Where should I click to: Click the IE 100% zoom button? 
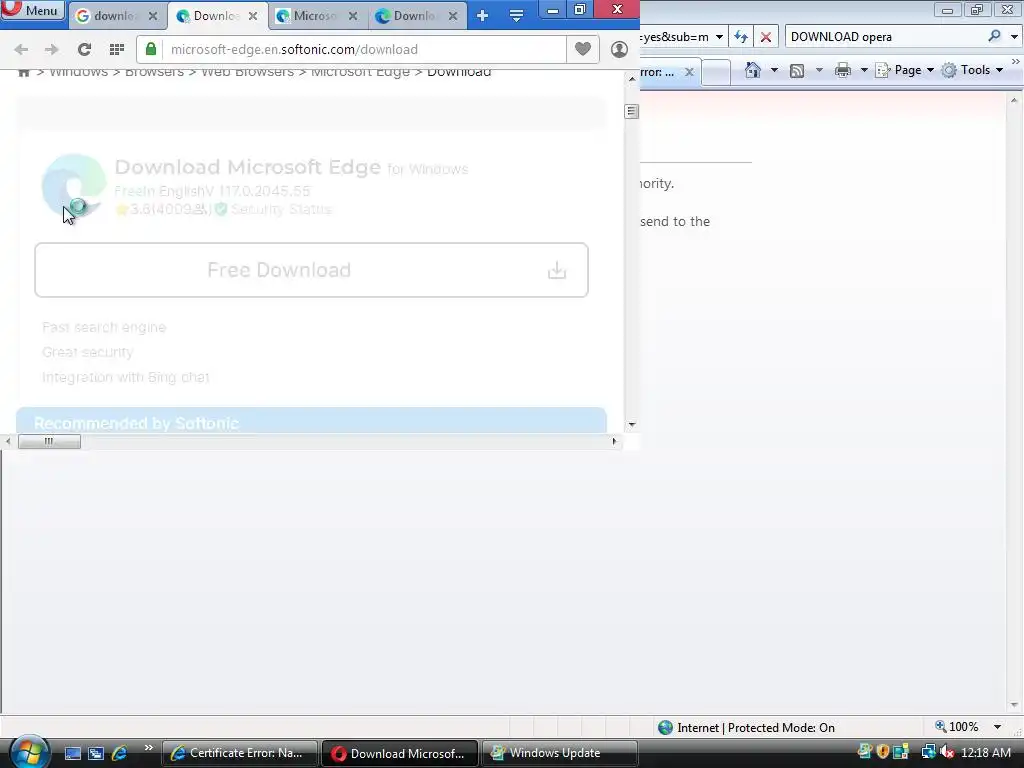coord(957,727)
